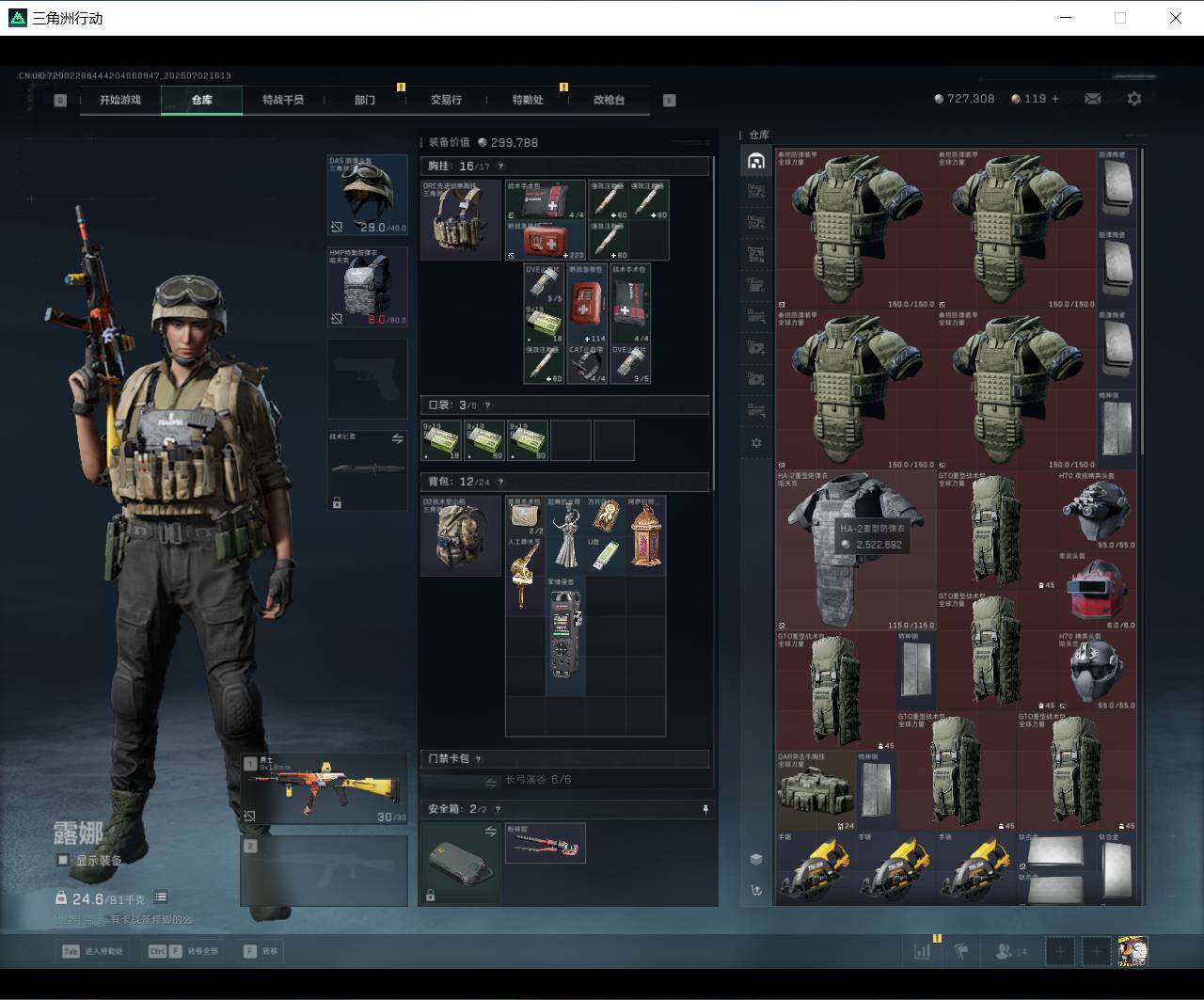Click the help icon next to 口袋
Screen dimensions: 1204x1000
487,405
